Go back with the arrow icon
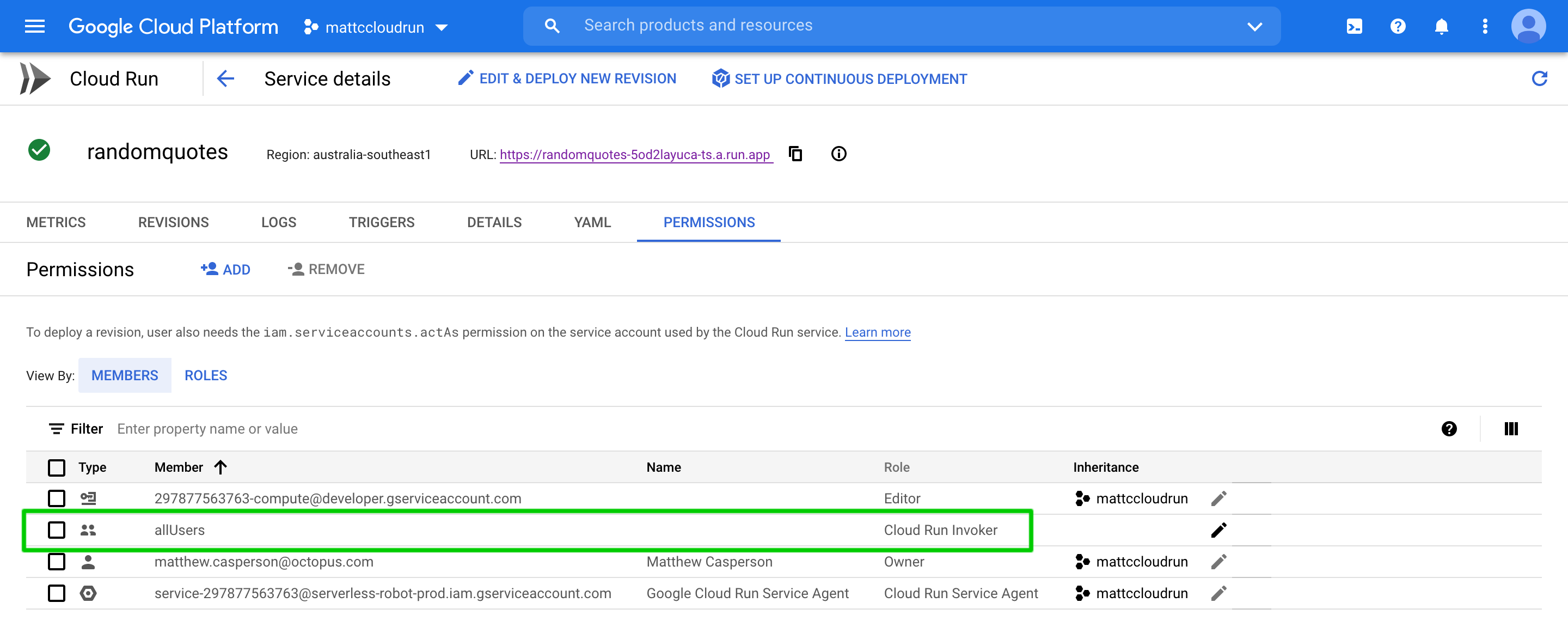This screenshot has width=1568, height=639. coord(225,78)
